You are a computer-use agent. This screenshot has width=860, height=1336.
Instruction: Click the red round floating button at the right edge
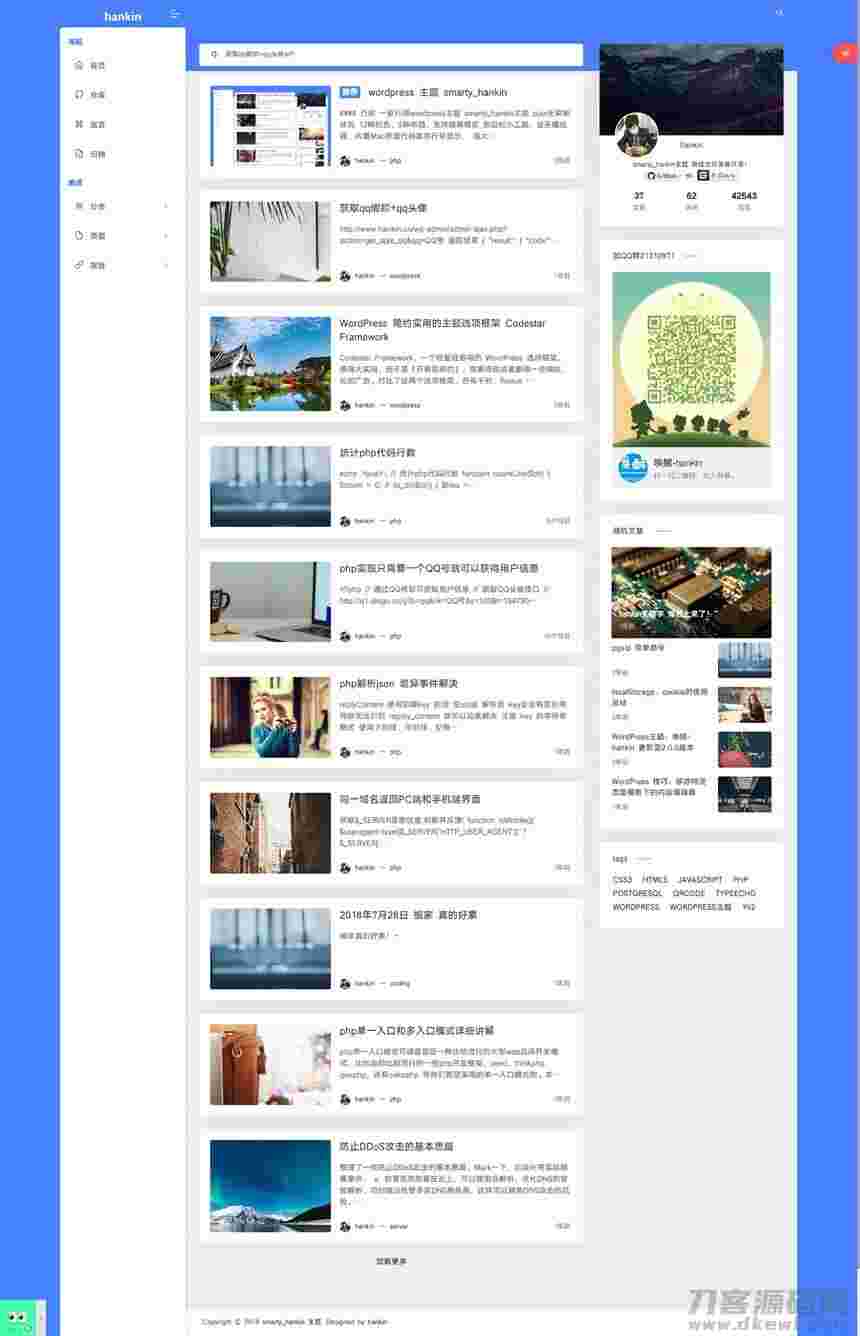845,53
